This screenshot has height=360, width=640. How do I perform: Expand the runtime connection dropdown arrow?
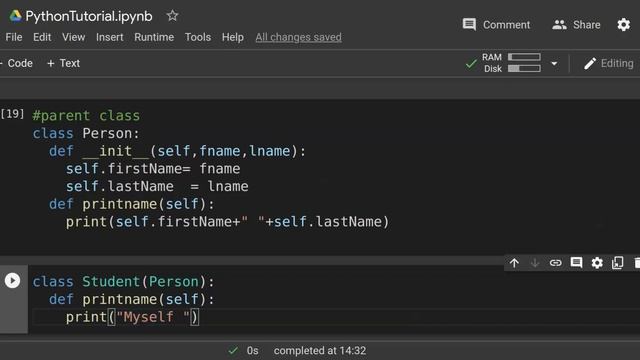[x=554, y=64]
